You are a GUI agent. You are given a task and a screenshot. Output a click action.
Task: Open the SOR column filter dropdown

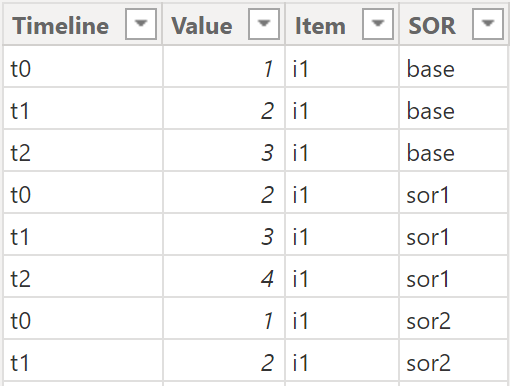pos(488,24)
